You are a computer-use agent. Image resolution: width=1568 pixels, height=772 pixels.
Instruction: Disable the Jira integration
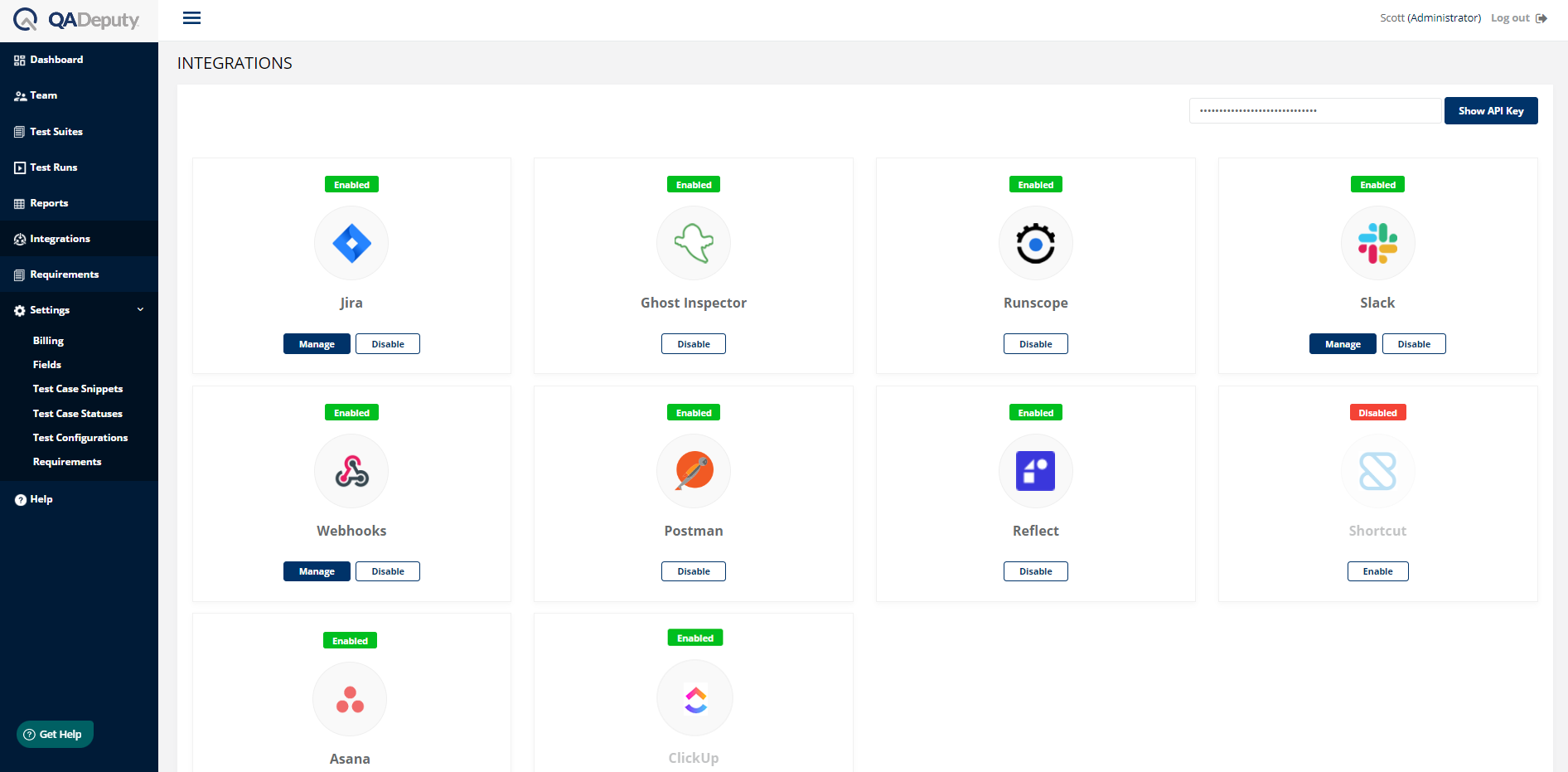pyautogui.click(x=388, y=344)
